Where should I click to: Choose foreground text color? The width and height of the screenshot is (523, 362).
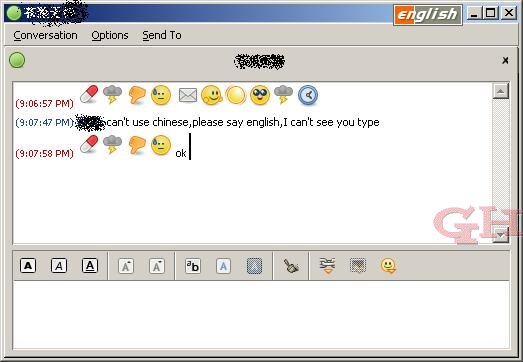[x=223, y=266]
